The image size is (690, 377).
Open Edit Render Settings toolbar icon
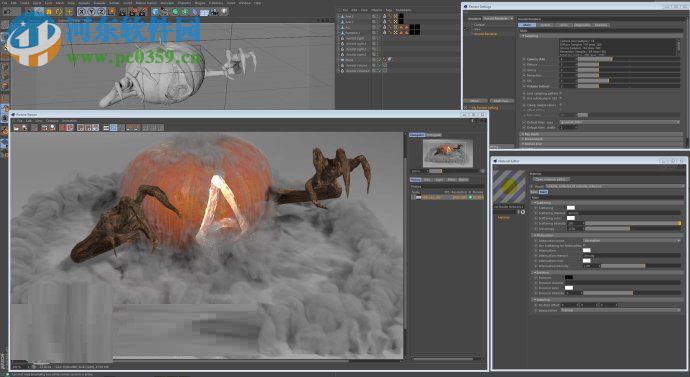pyautogui.click(x=143, y=12)
